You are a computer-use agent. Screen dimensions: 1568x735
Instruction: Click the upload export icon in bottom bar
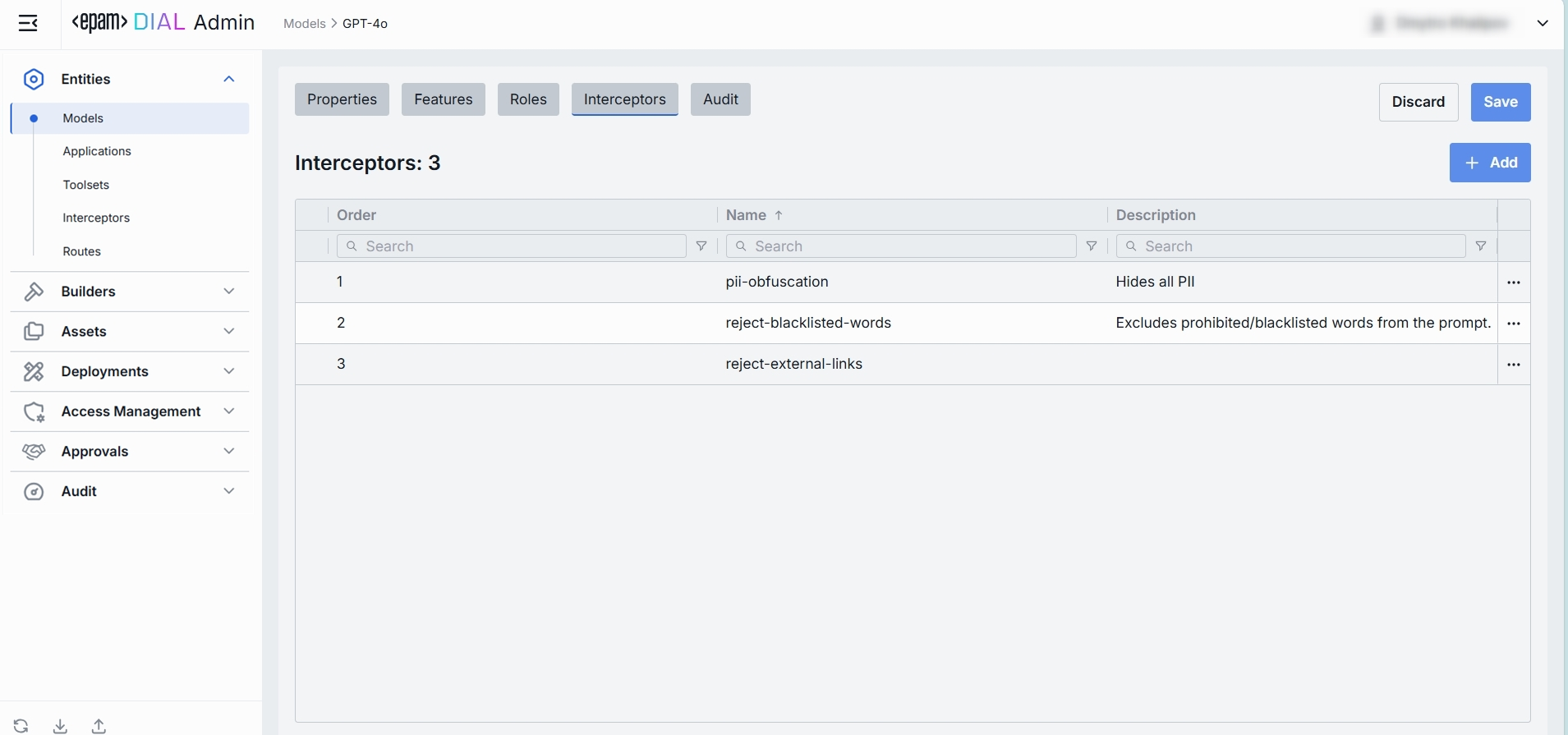(99, 725)
